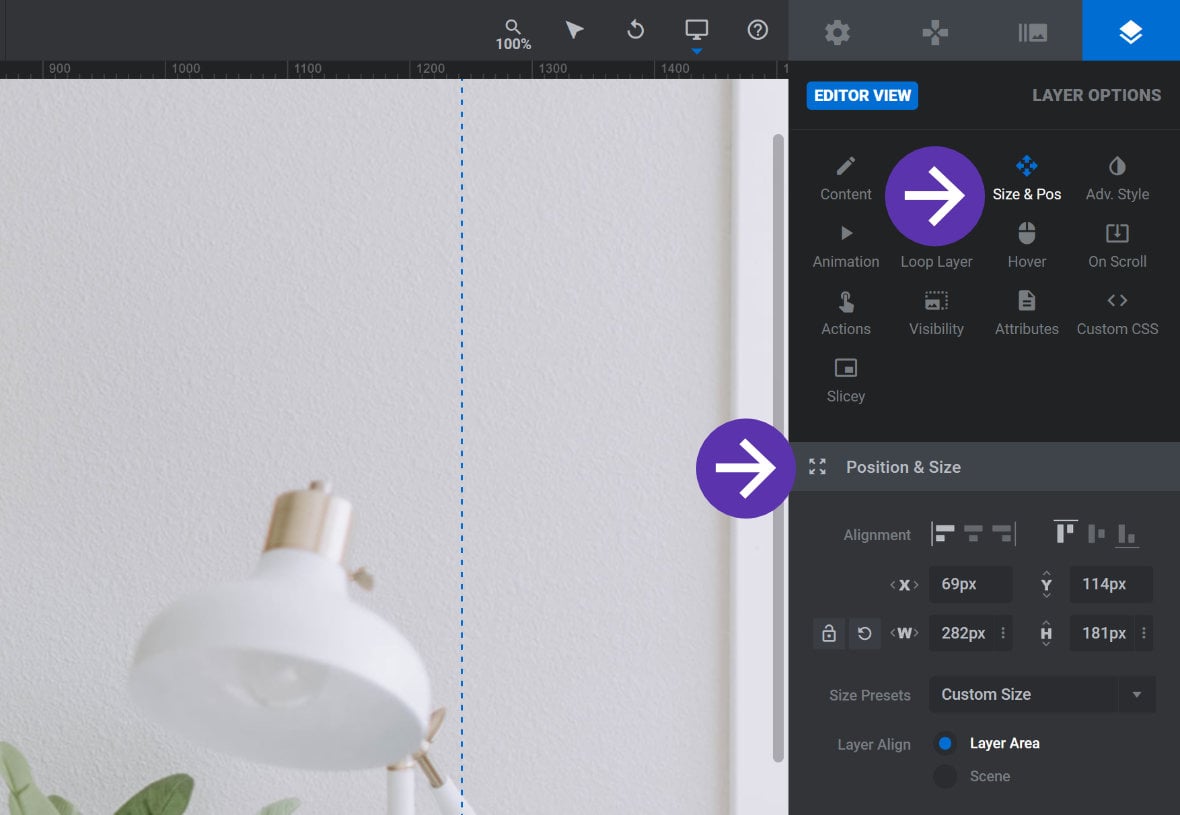Screen dimensions: 1180x815
Task: Open the Attributes document tab
Action: (x=1026, y=313)
